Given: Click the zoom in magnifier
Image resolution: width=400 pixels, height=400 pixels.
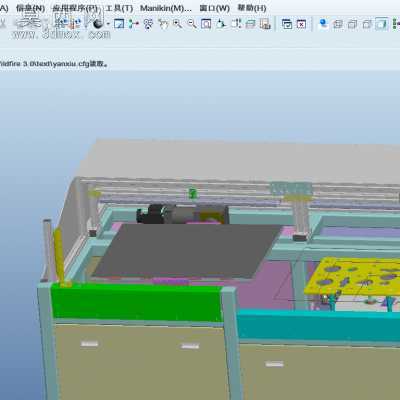Looking at the screenshot, I should 177,24.
